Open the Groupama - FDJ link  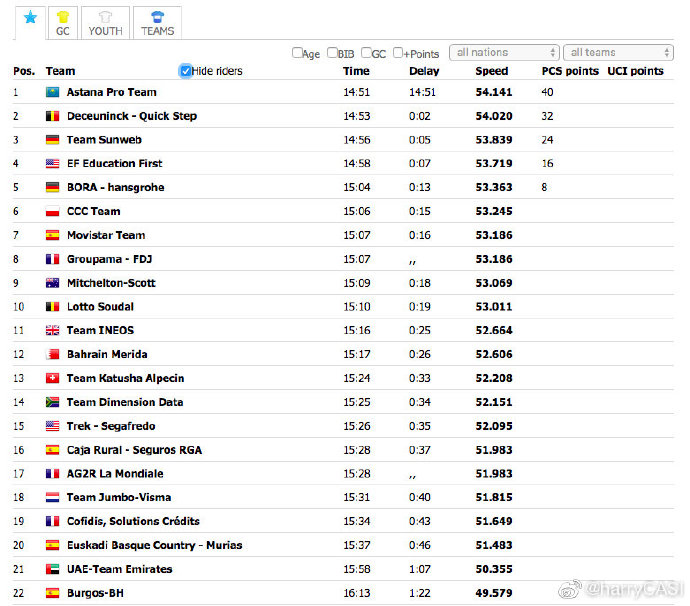tap(110, 259)
